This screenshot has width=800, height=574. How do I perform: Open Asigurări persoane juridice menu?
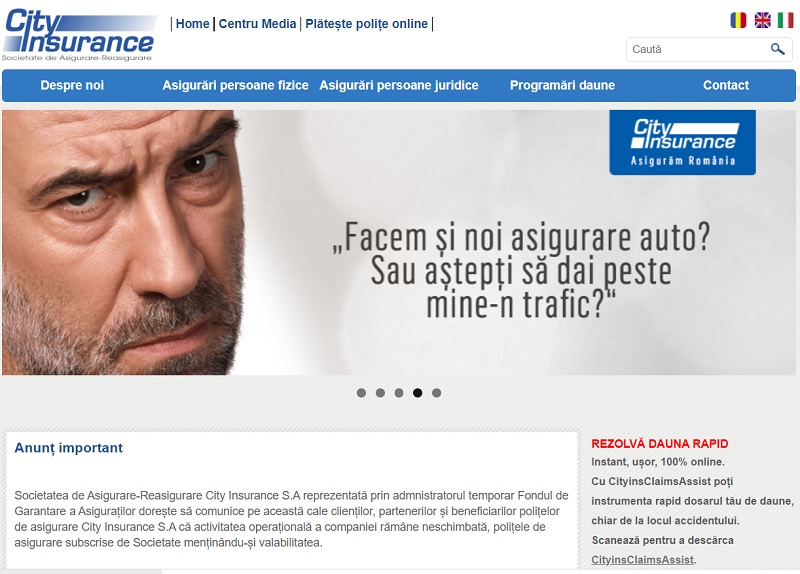pos(399,85)
